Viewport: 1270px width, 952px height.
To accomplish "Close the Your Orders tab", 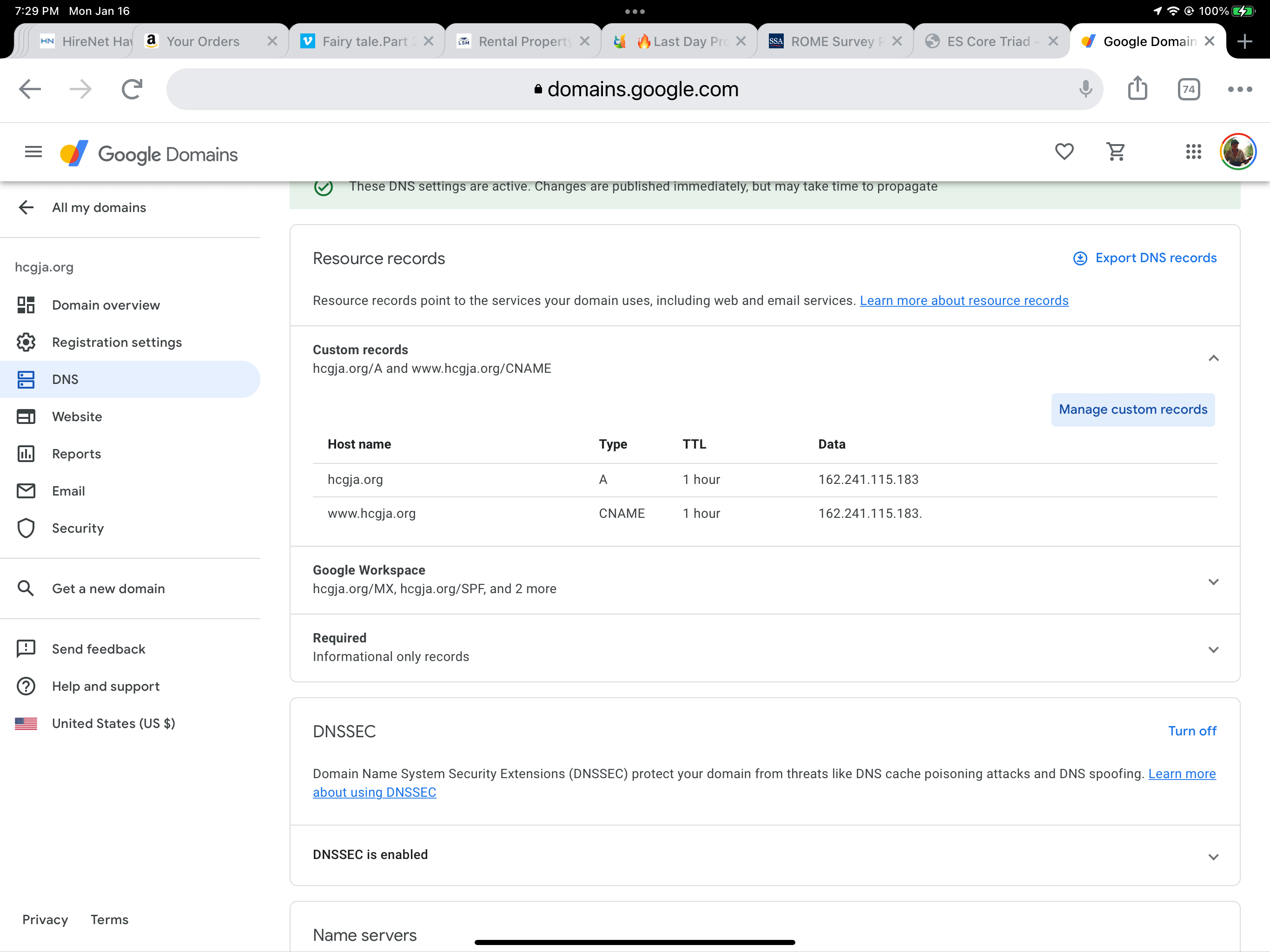I will coord(272,41).
